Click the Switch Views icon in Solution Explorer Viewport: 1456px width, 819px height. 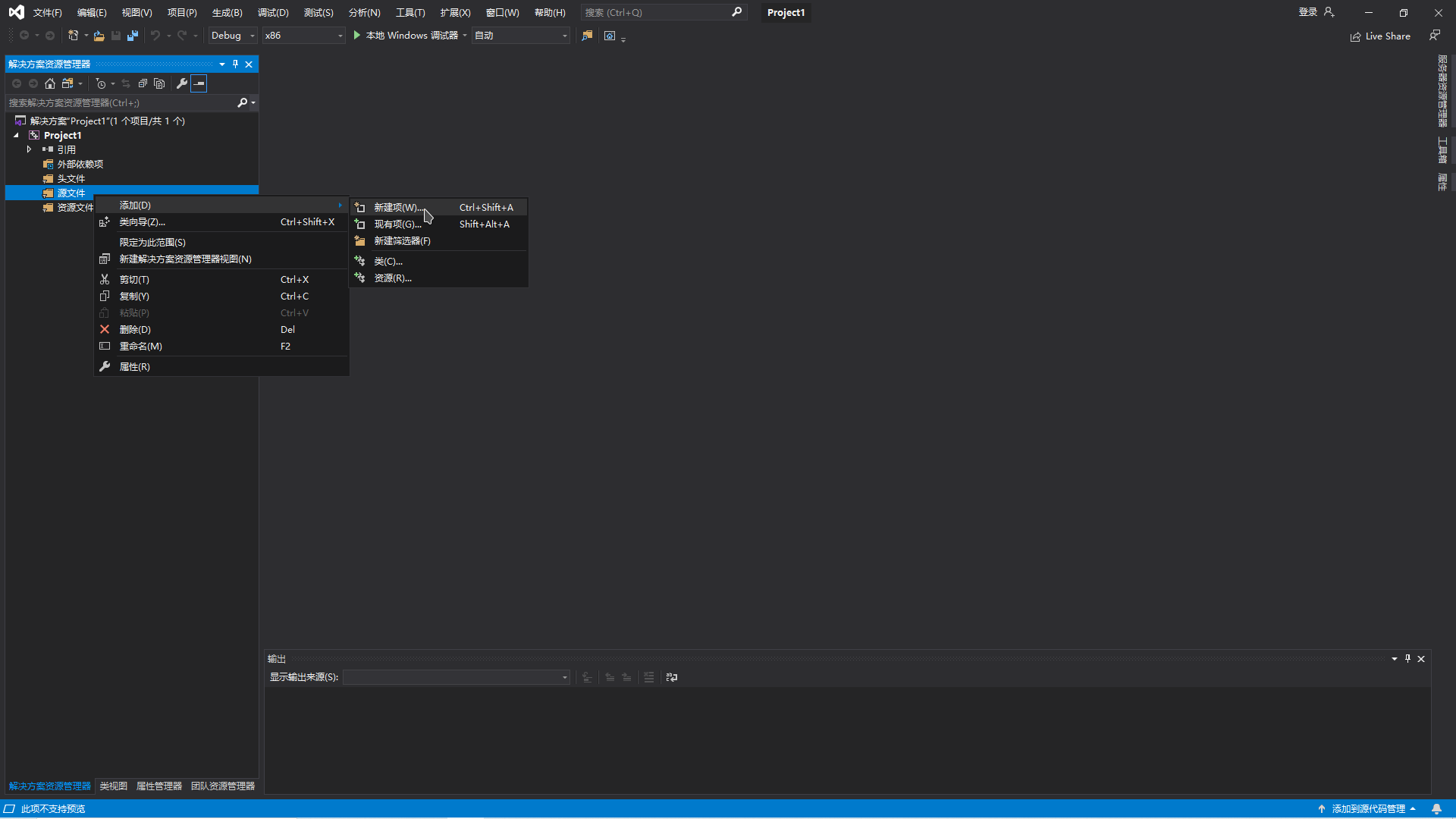point(67,83)
